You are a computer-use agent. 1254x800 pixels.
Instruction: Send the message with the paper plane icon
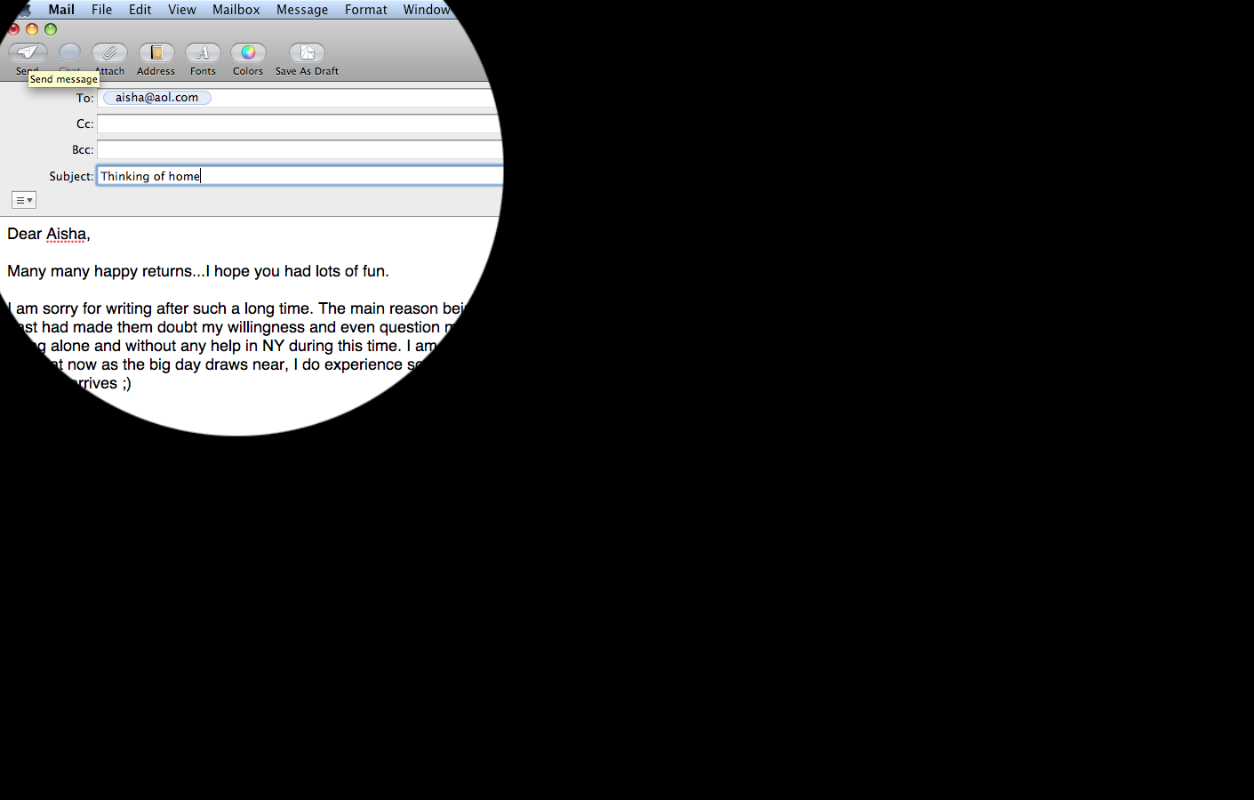27,53
